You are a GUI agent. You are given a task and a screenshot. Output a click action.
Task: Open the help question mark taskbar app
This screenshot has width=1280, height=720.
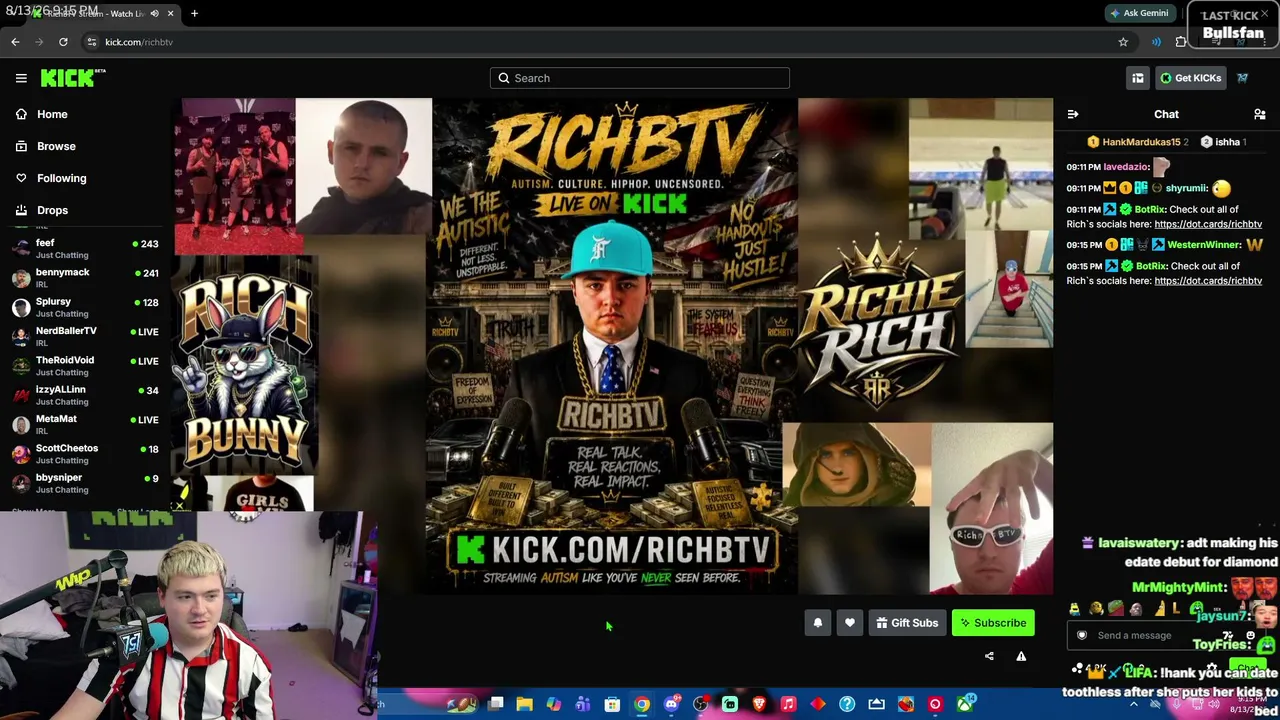[x=847, y=704]
